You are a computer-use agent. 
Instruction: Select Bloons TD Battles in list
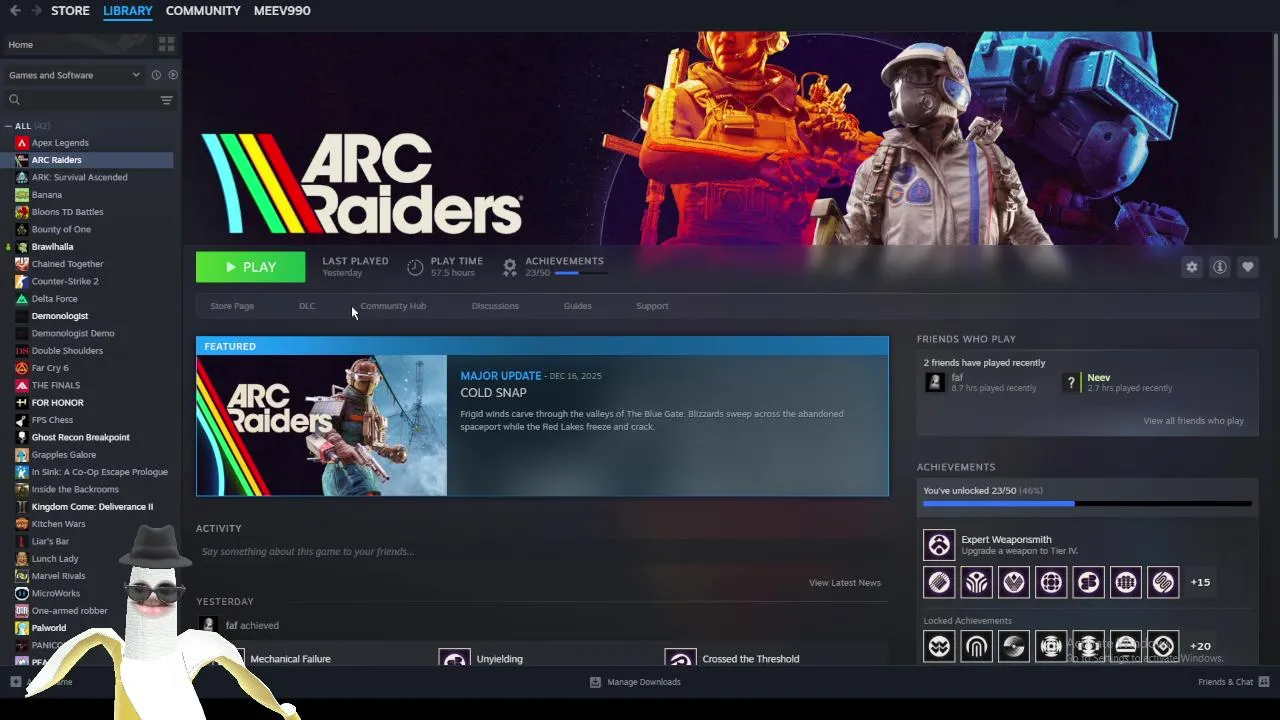[x=67, y=212]
